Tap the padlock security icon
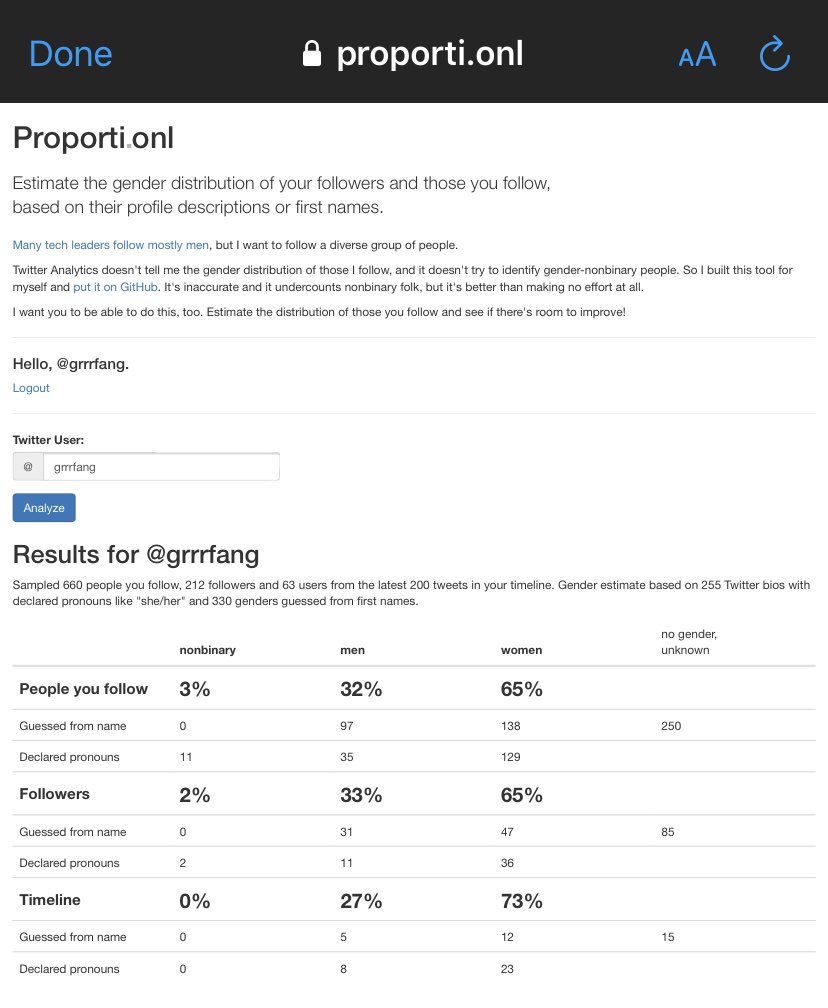The height and width of the screenshot is (1008, 828). [x=312, y=53]
